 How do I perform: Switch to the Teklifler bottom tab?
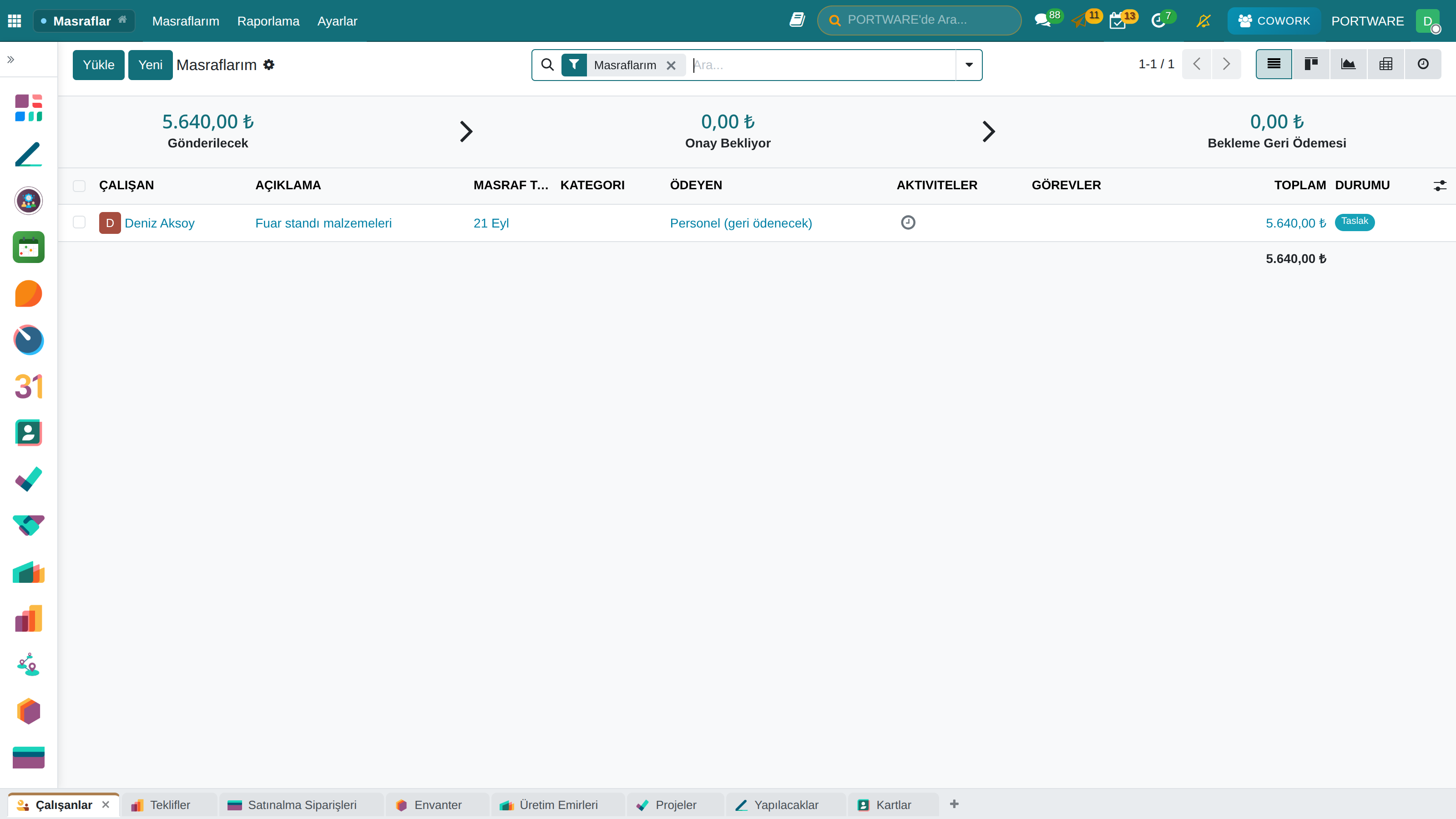pos(169,805)
